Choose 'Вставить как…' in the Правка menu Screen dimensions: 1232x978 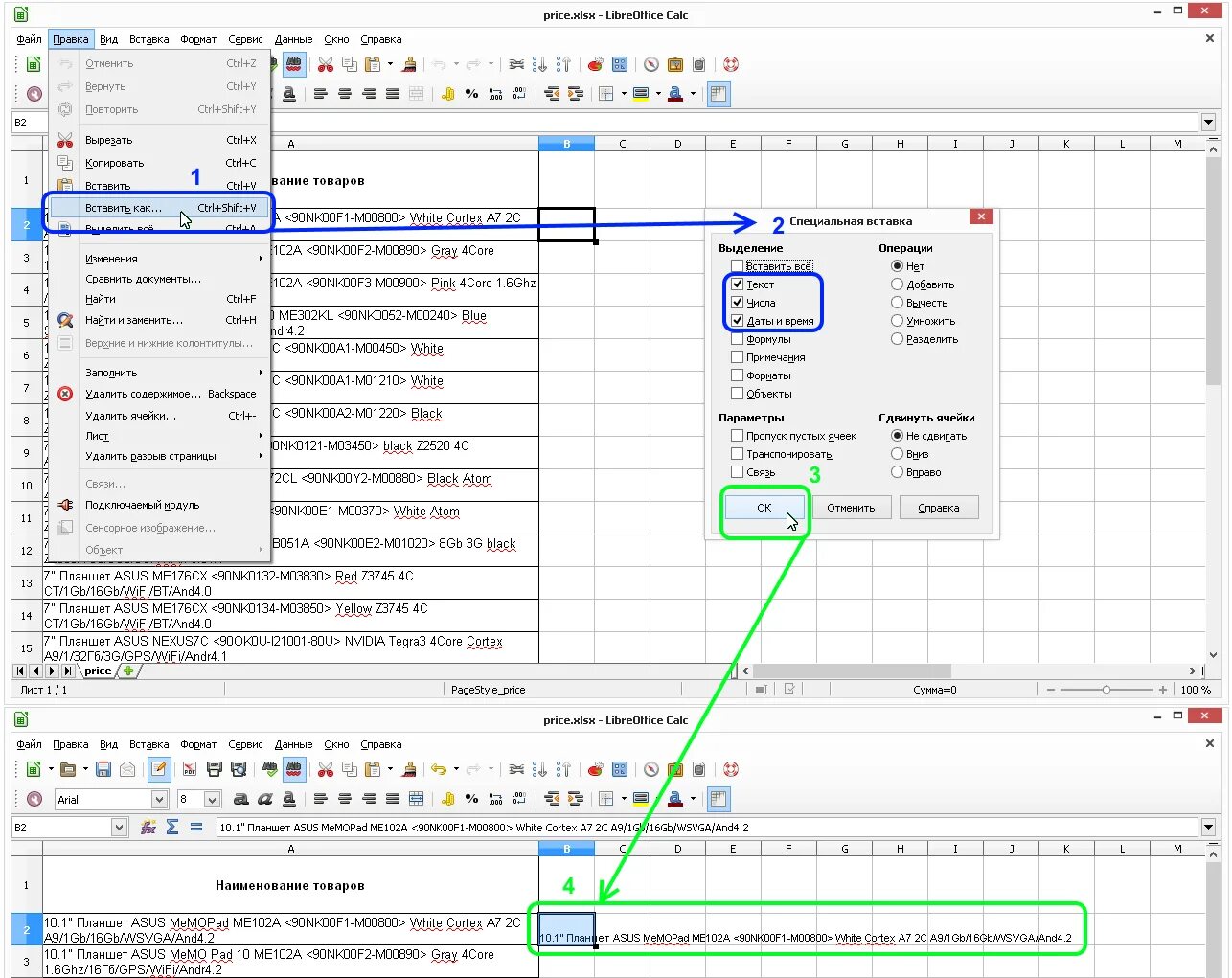click(159, 208)
